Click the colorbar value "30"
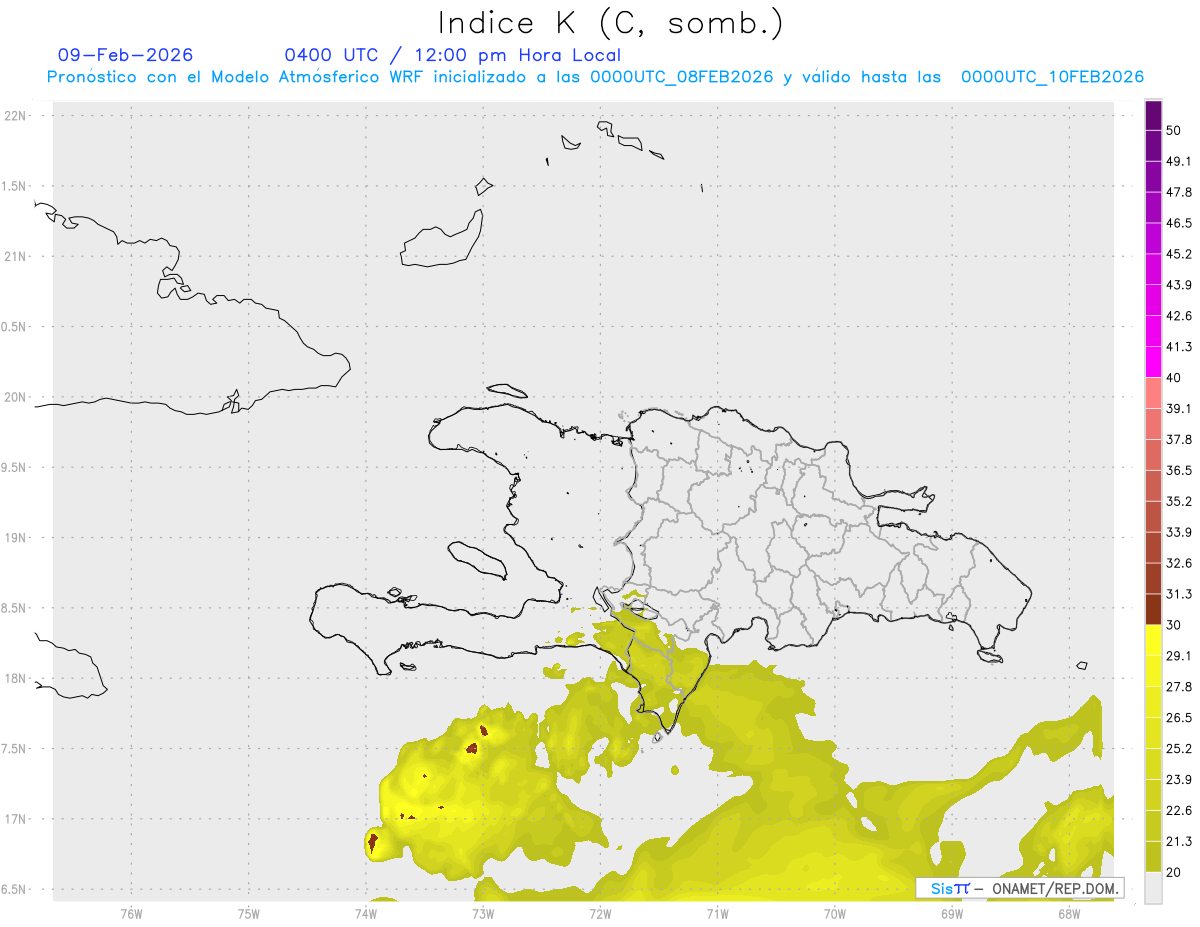1200x927 pixels. point(1174,625)
